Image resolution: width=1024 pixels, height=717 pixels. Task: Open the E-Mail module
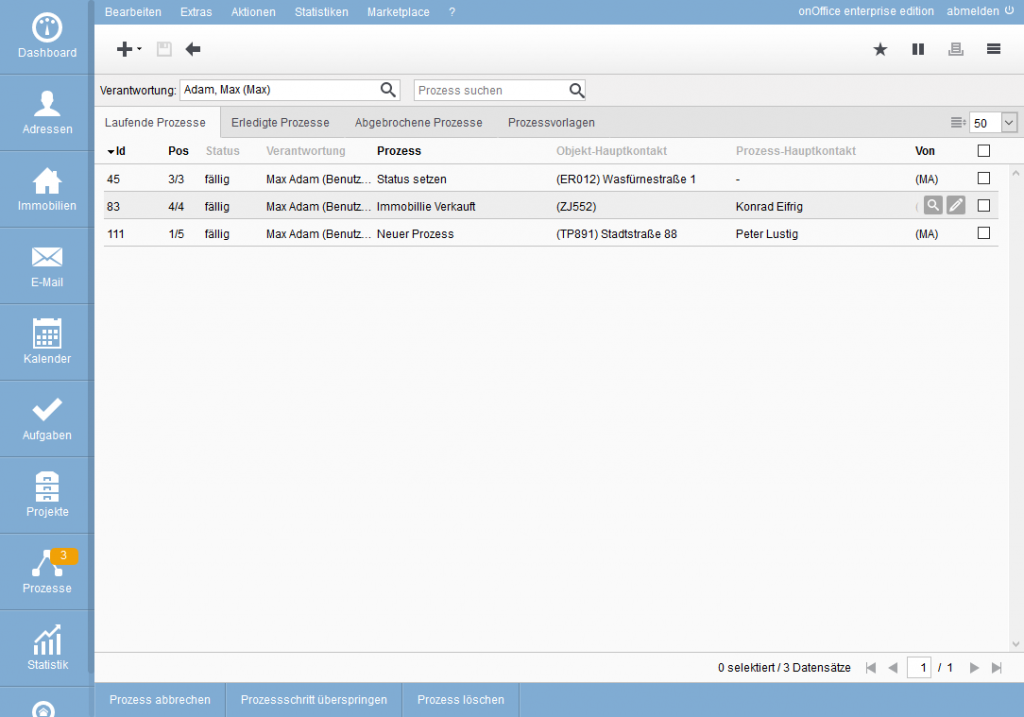tap(47, 266)
